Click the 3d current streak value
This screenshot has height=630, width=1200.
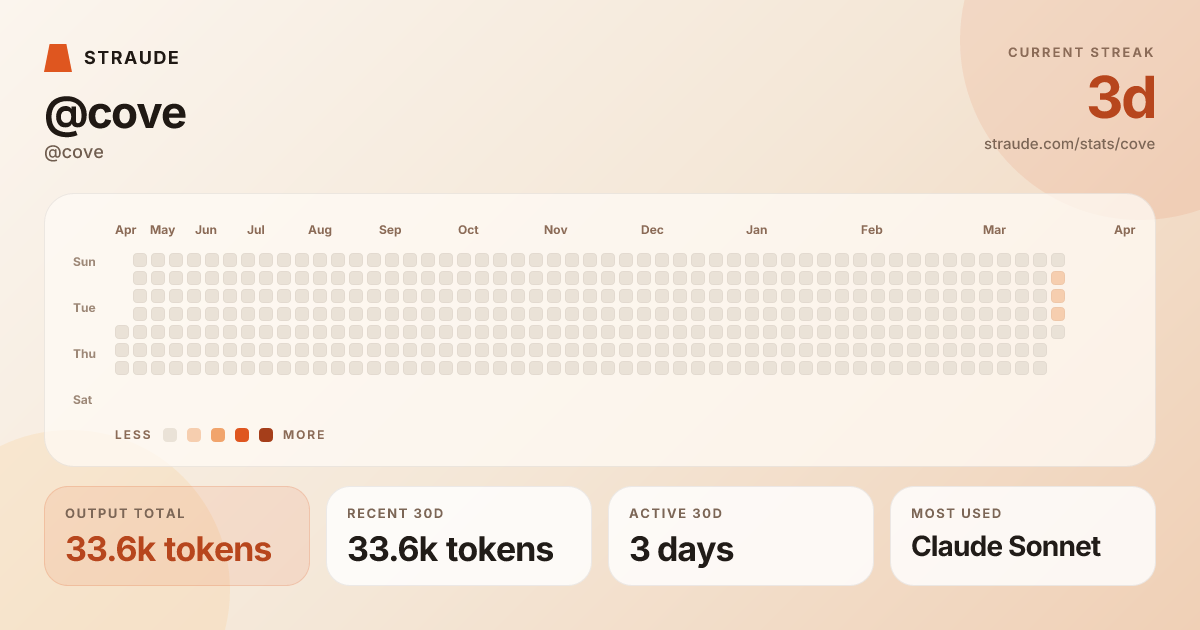pos(1121,98)
